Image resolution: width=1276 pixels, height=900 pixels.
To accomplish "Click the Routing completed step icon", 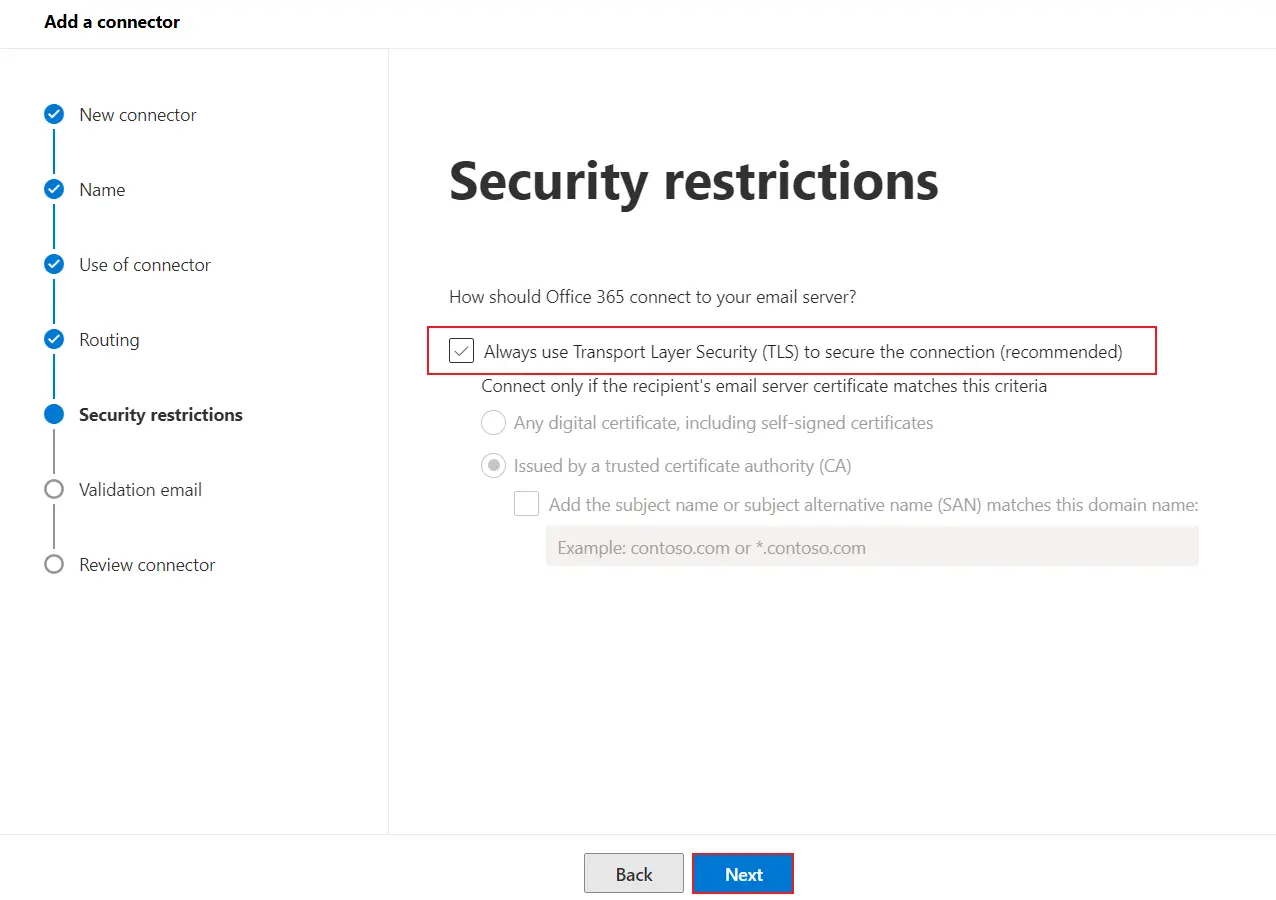I will pos(54,339).
